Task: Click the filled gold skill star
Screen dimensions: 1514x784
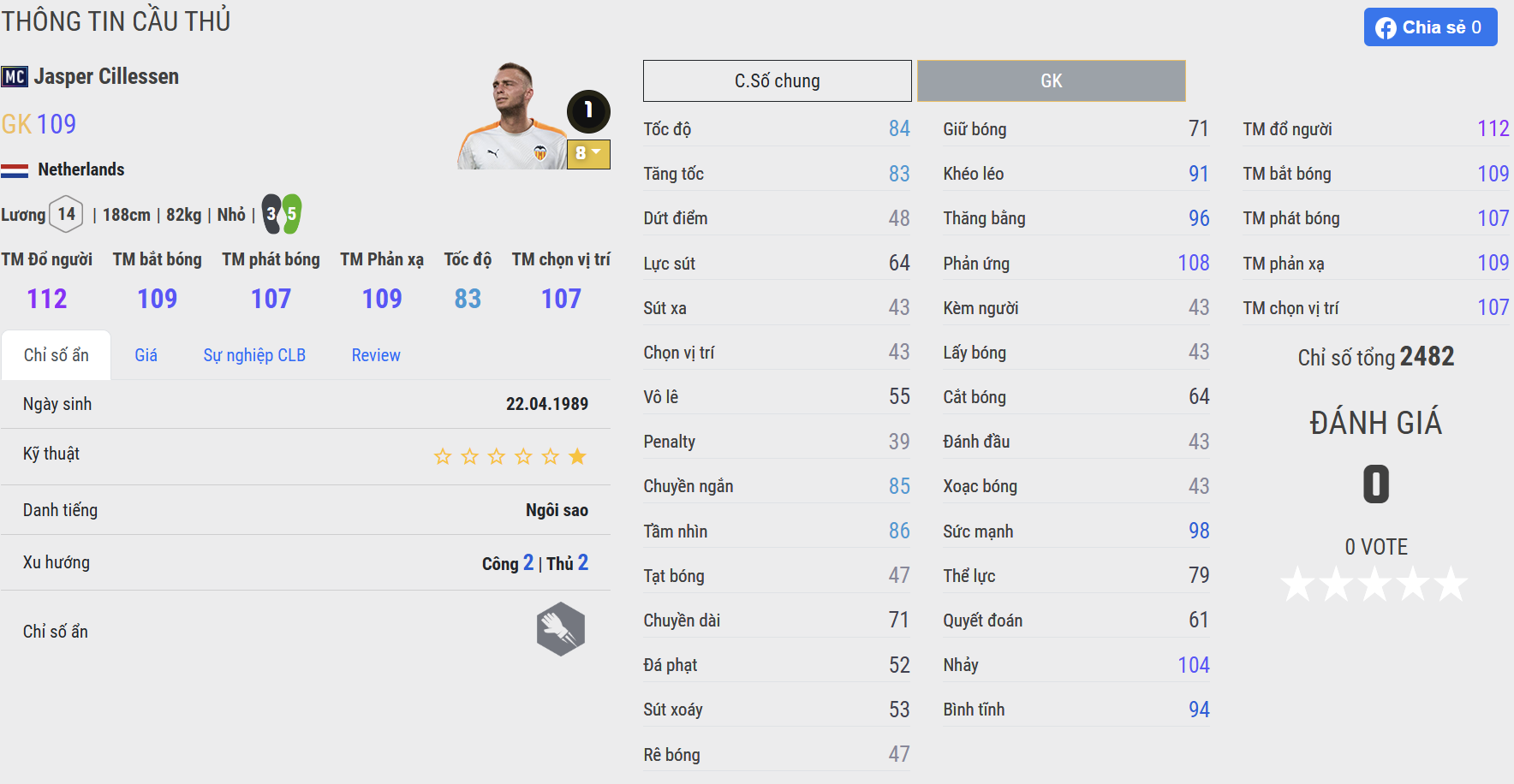Action: (x=578, y=456)
